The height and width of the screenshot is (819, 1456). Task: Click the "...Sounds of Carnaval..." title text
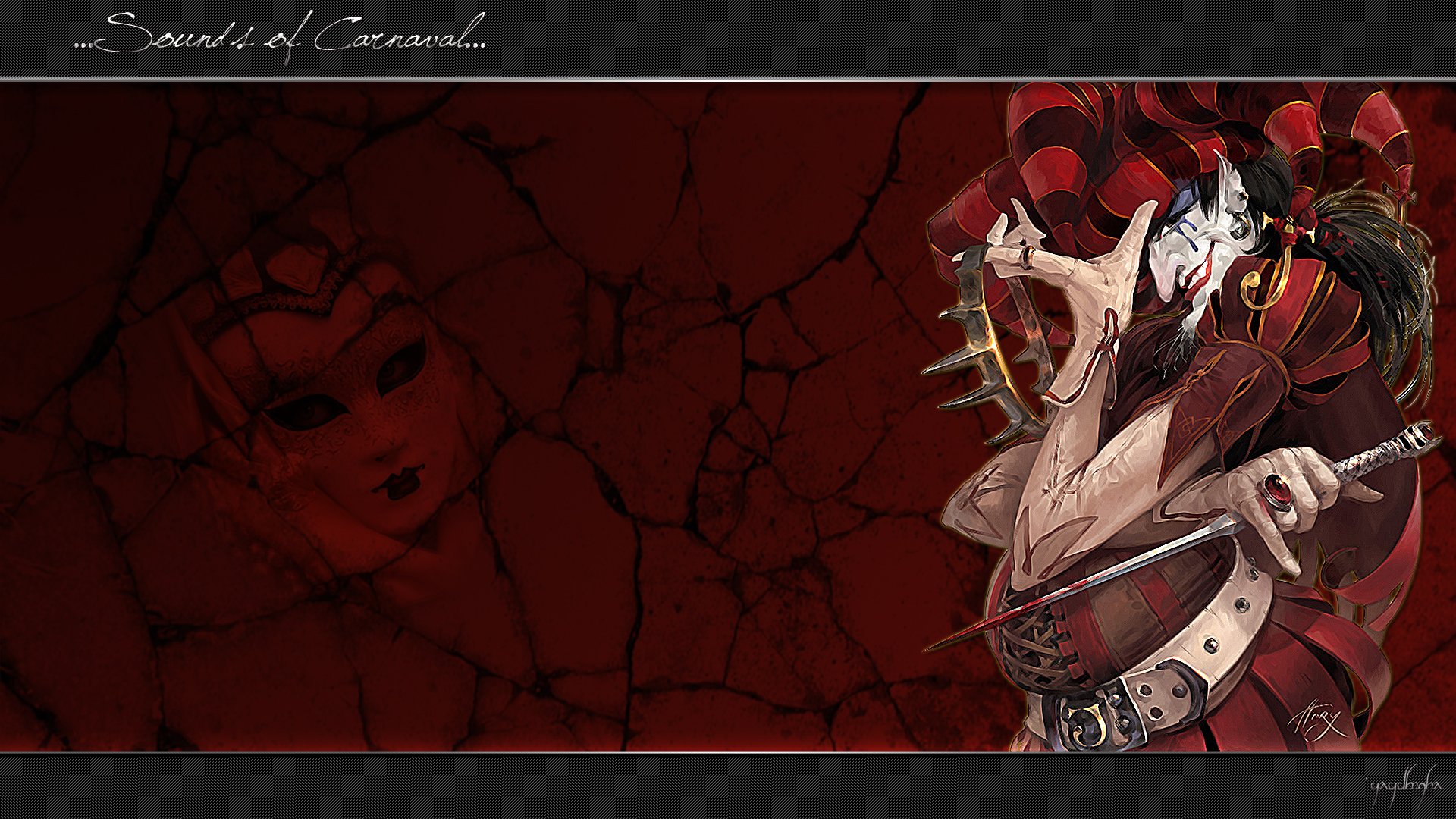pos(280,36)
